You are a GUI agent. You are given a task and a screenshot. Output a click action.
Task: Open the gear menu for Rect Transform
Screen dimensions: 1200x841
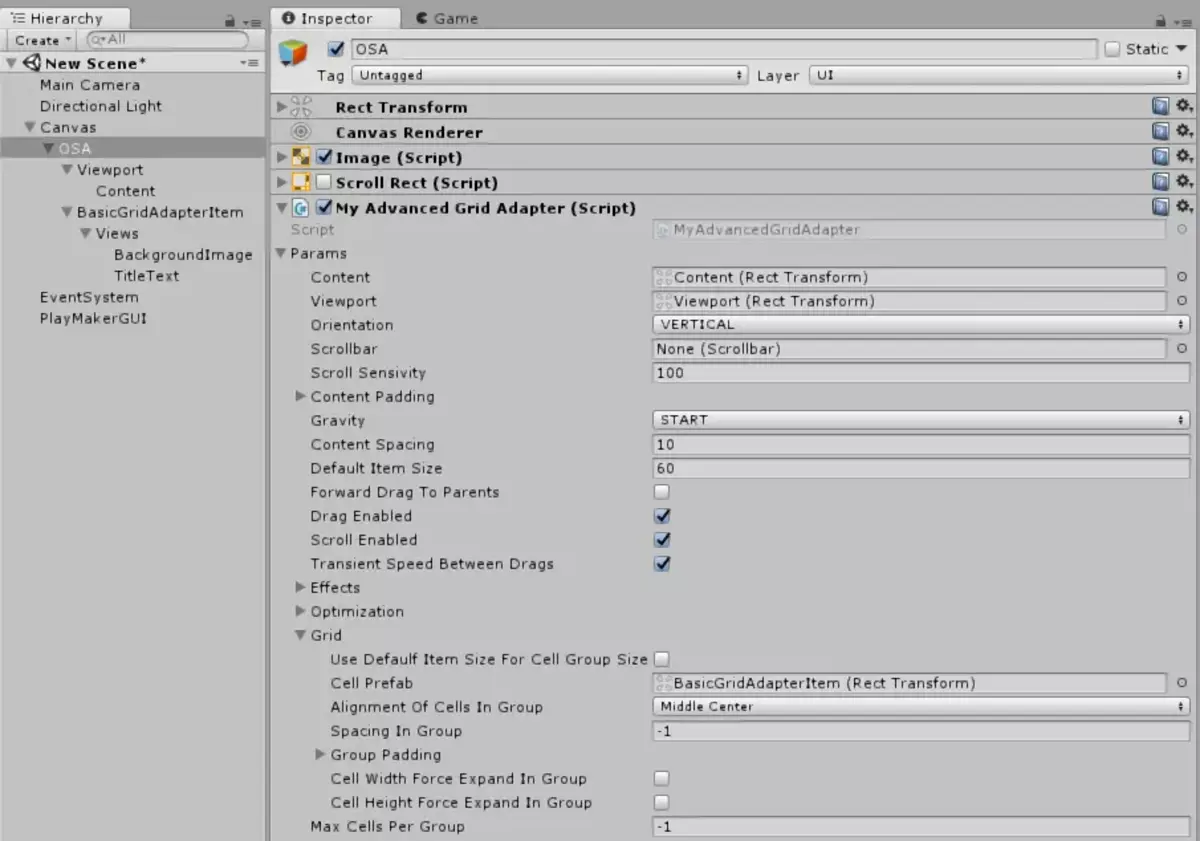click(1183, 106)
